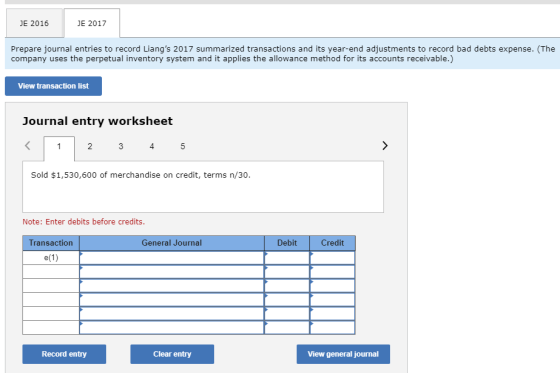This screenshot has width=560, height=373.
Task: Open worksheet entry tab 4
Action: click(152, 146)
